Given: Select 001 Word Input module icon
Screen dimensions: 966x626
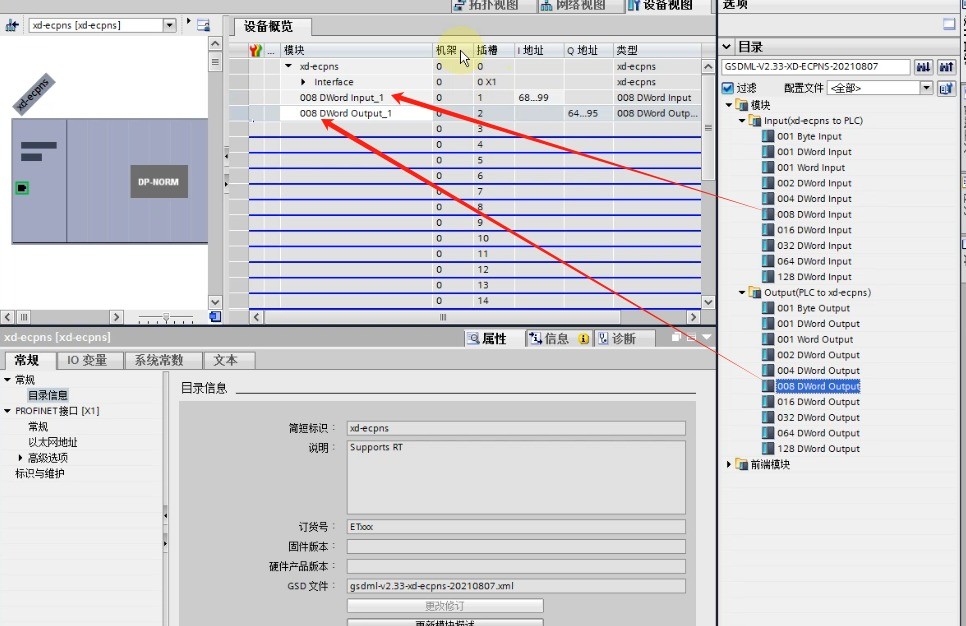Looking at the screenshot, I should pos(768,168).
